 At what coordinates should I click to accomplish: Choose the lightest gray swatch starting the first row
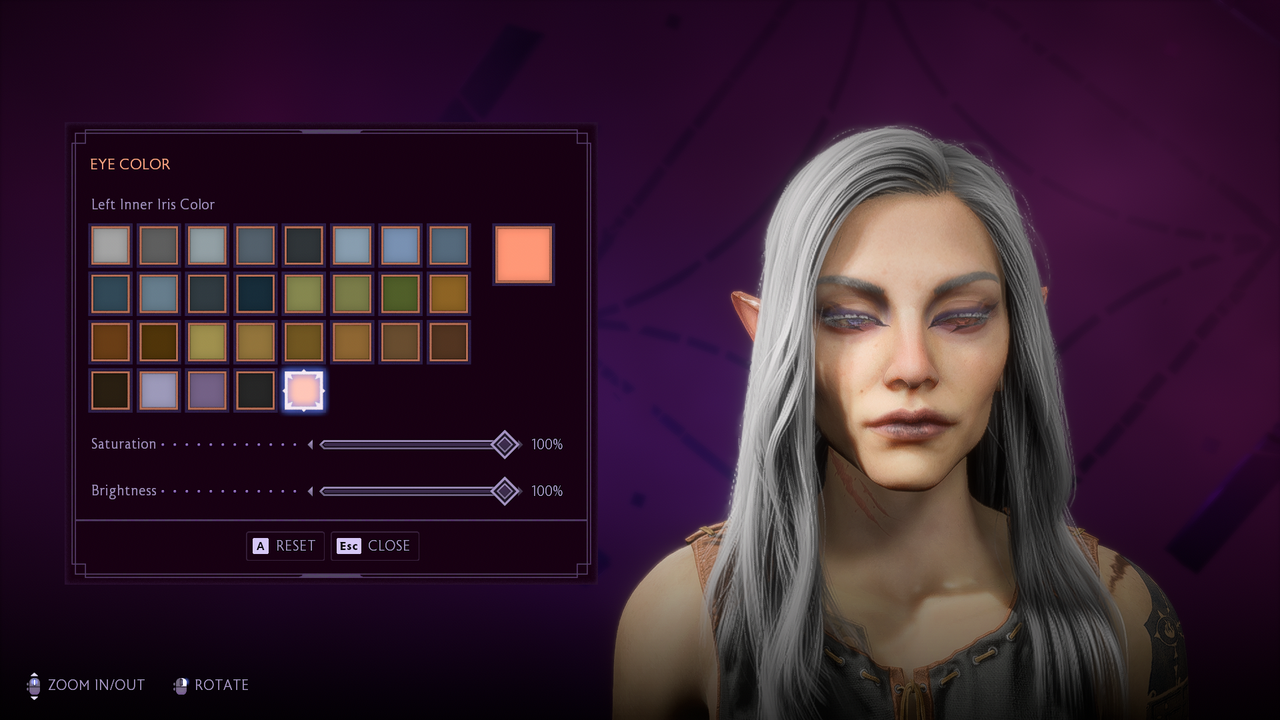point(110,245)
